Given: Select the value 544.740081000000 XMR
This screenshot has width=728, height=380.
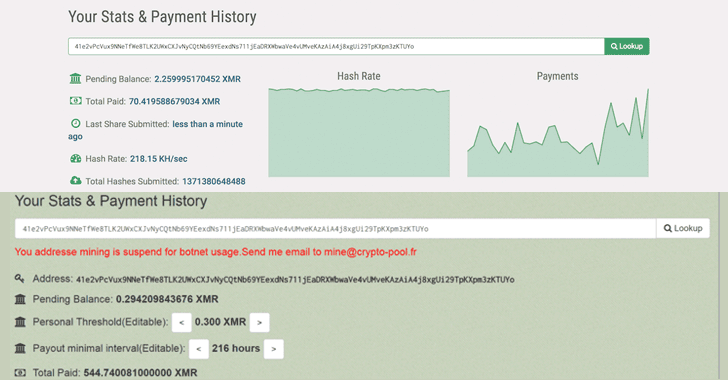Looking at the screenshot, I should pyautogui.click(x=140, y=373).
